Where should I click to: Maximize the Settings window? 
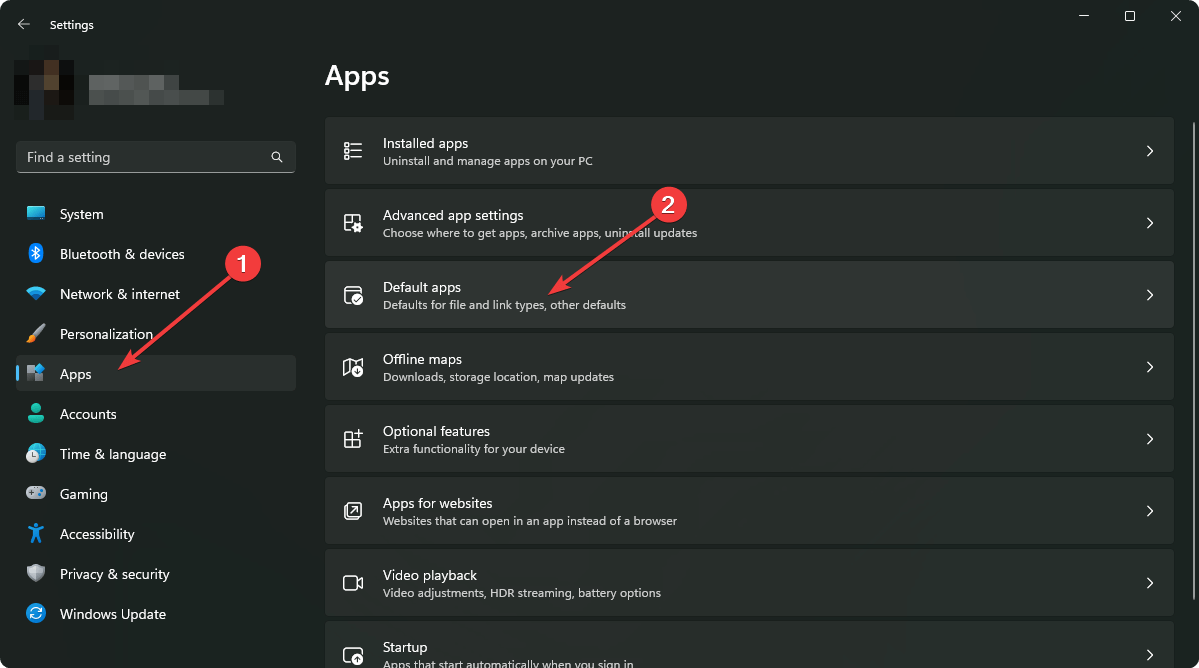pyautogui.click(x=1129, y=16)
